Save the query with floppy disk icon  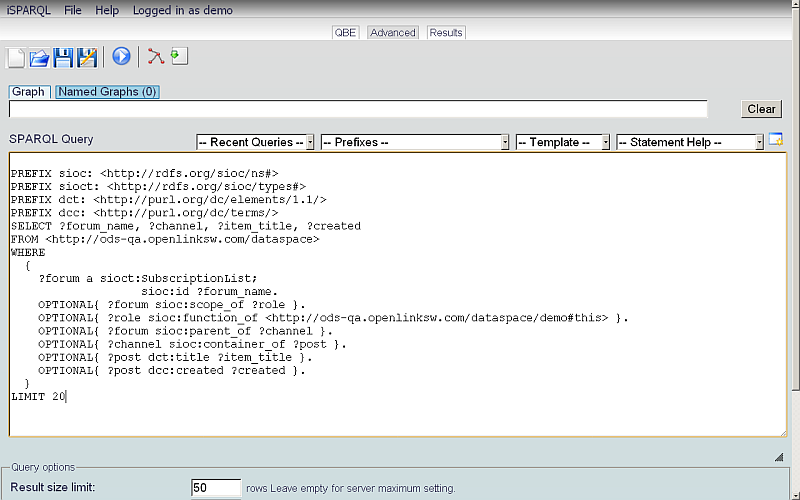63,58
